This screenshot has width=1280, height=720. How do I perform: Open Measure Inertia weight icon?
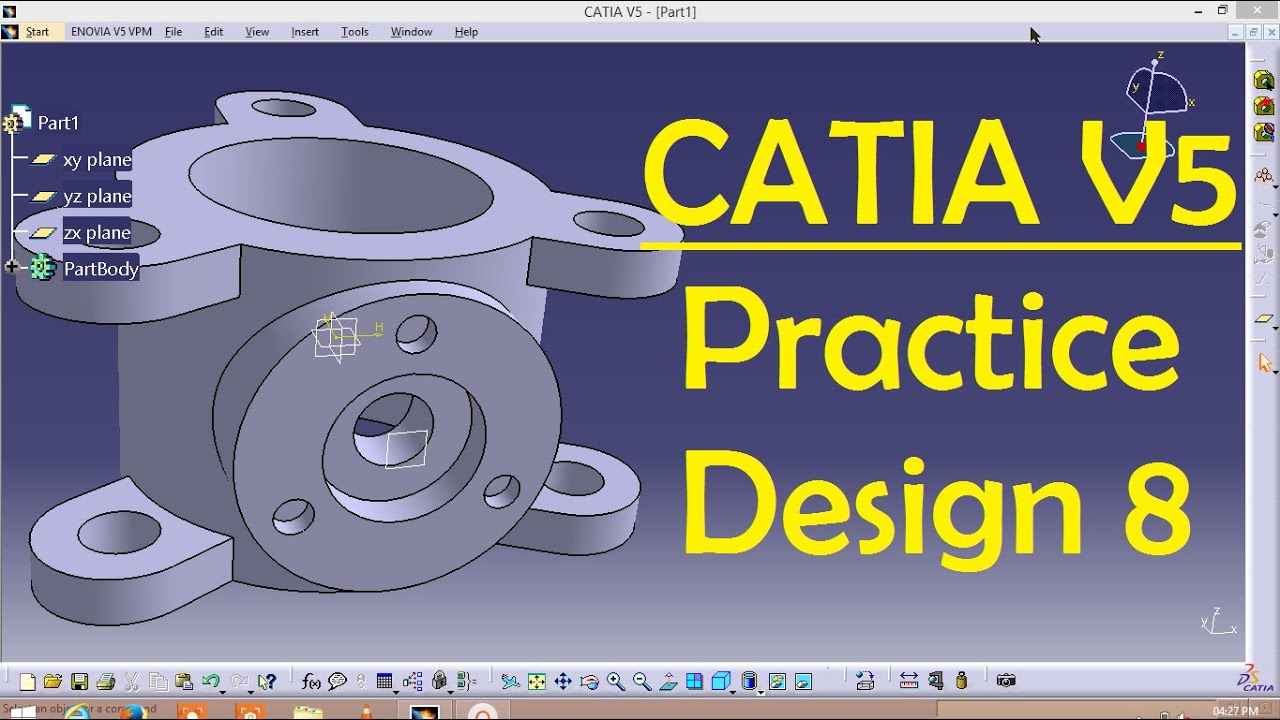click(x=962, y=681)
